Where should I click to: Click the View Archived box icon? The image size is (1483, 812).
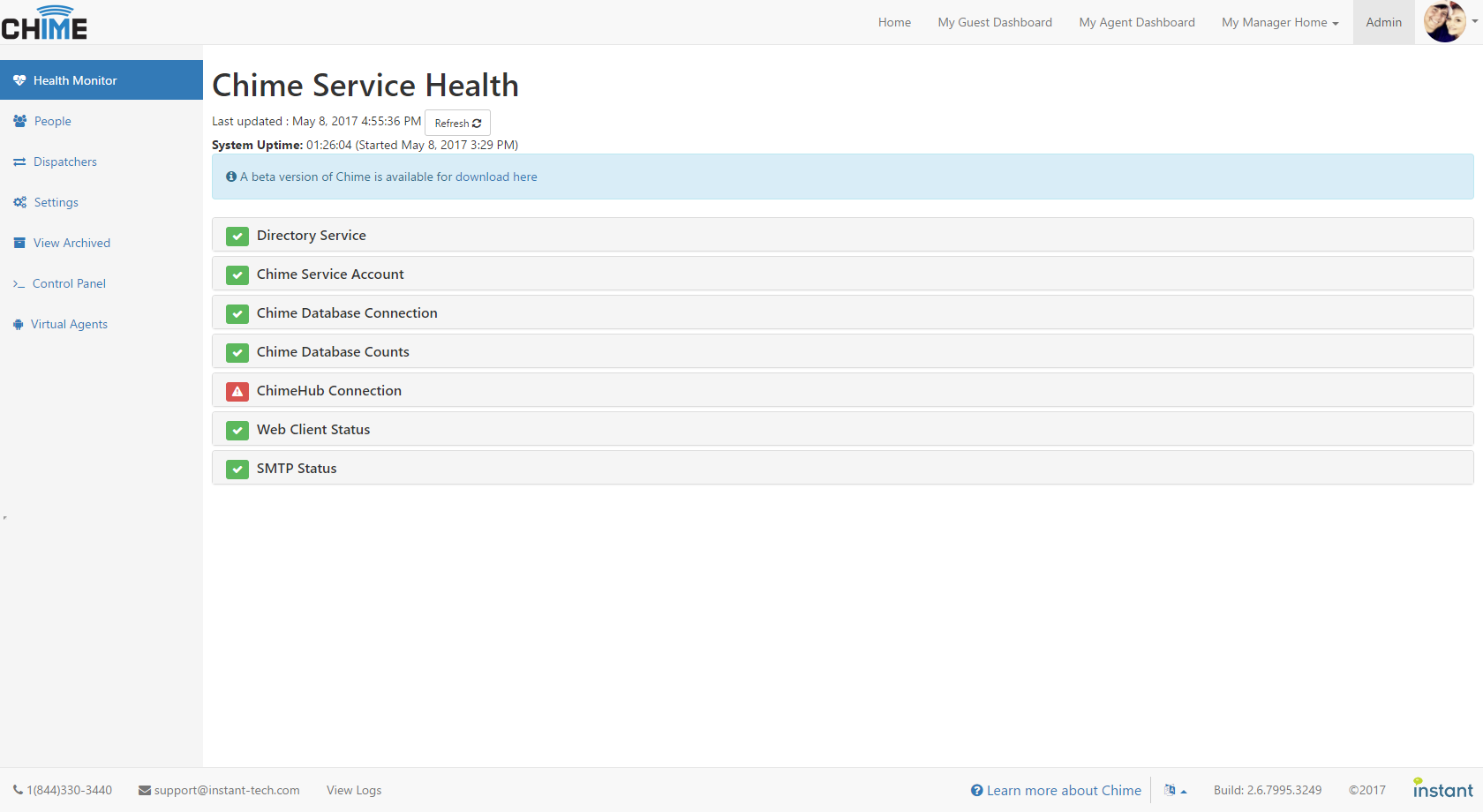[x=19, y=243]
